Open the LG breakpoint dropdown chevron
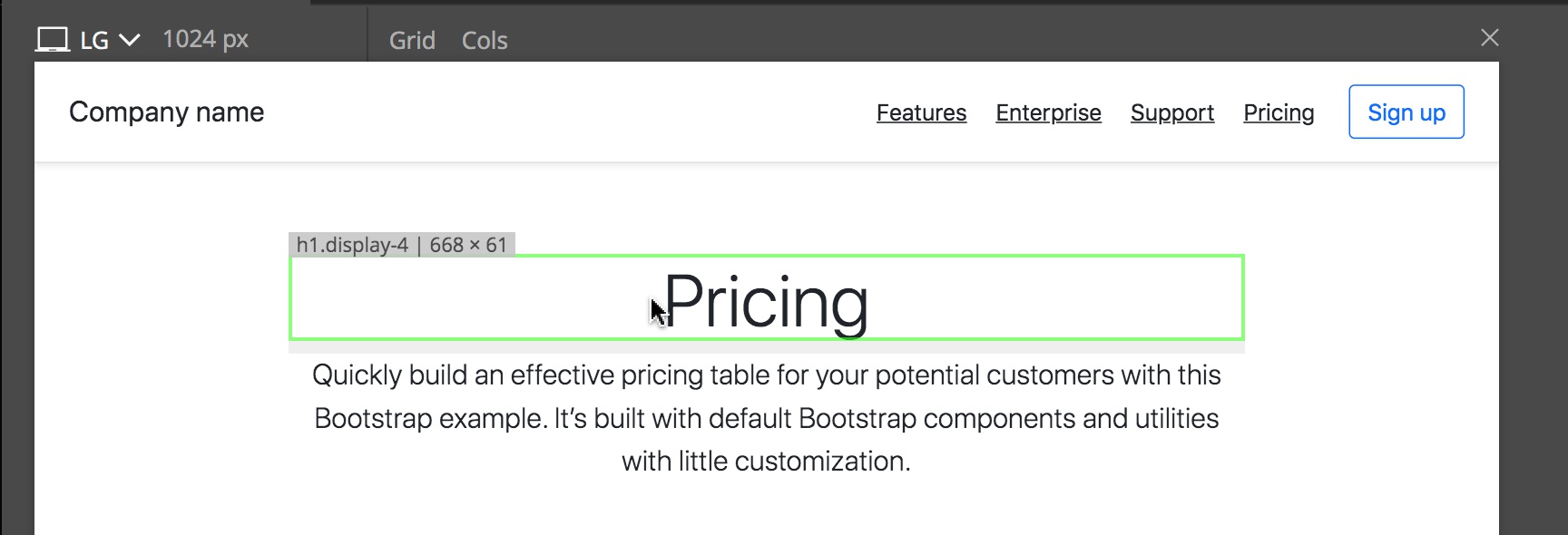1568x535 pixels. tap(130, 40)
